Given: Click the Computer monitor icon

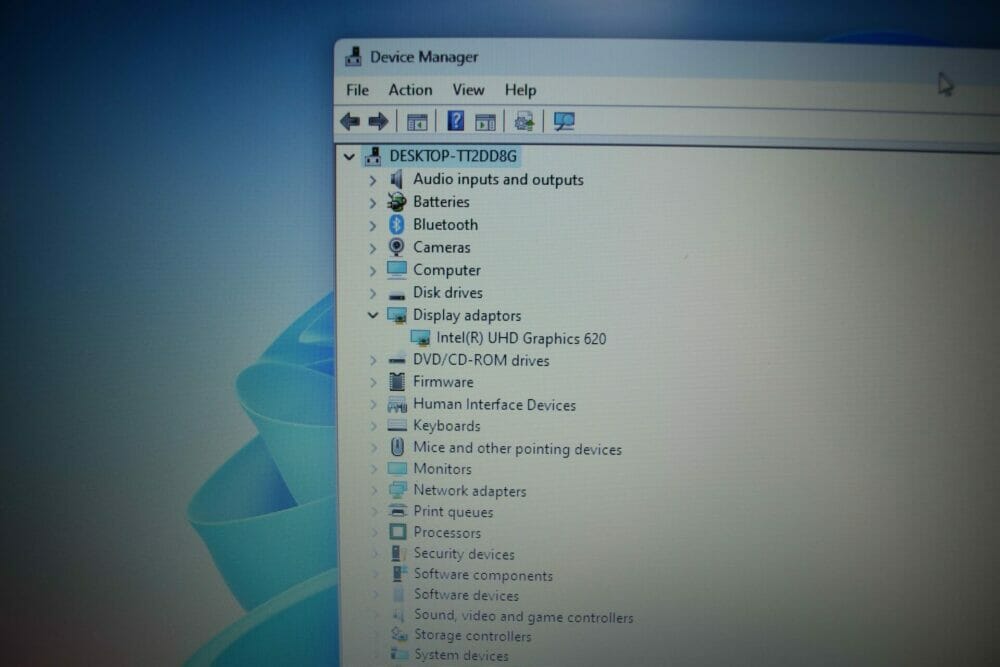Looking at the screenshot, I should pos(397,269).
